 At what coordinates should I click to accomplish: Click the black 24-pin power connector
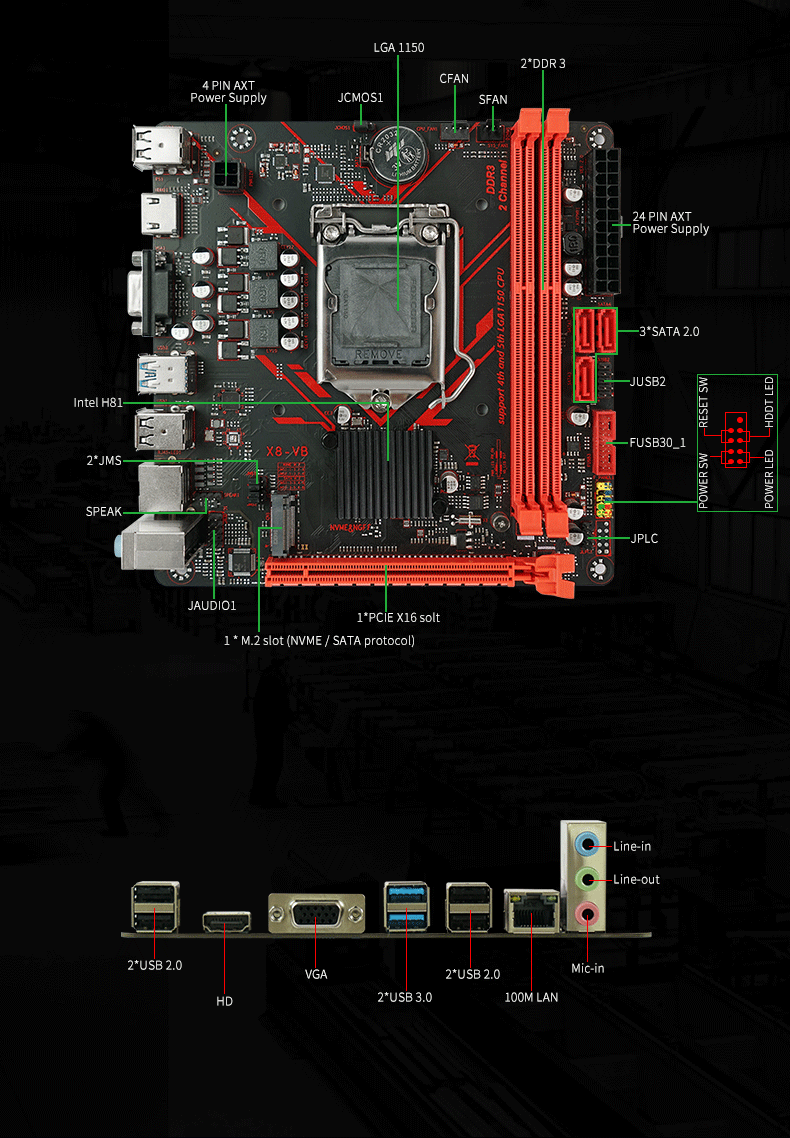607,221
